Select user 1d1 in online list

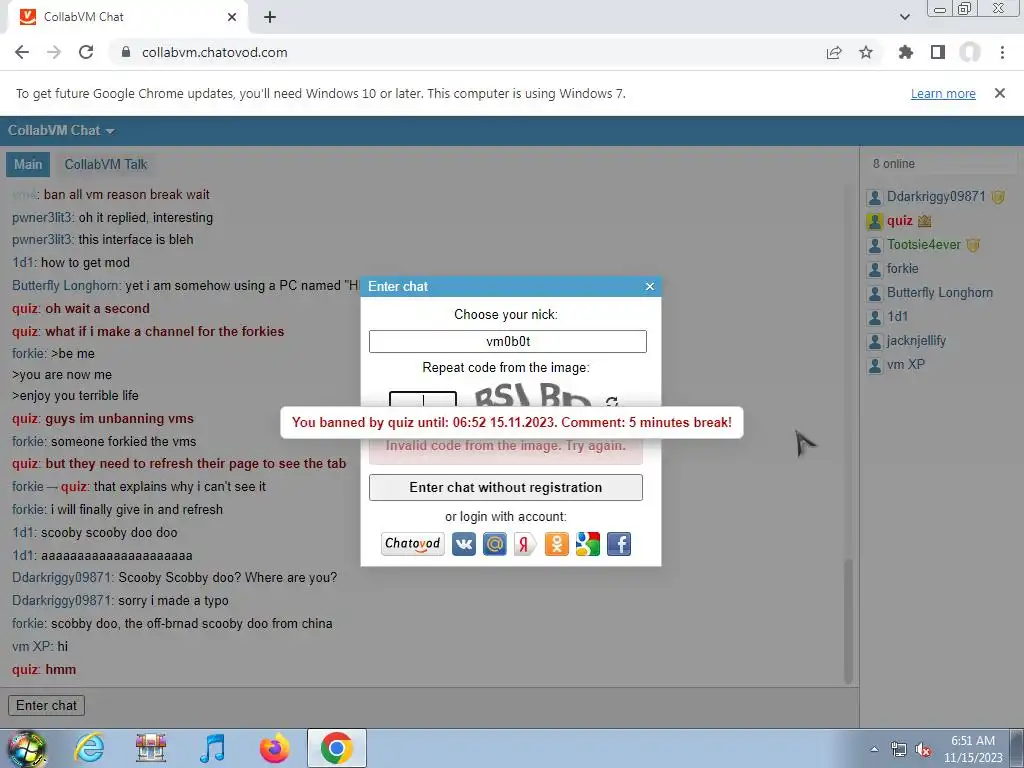897,317
